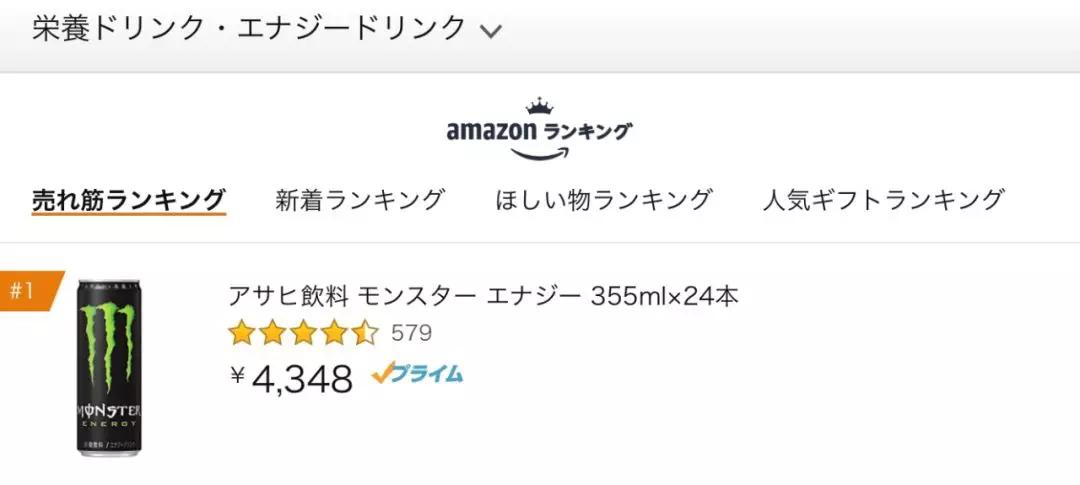The height and width of the screenshot is (485, 1080).
Task: Click the green Monster claw logo
Action: [x=110, y=345]
